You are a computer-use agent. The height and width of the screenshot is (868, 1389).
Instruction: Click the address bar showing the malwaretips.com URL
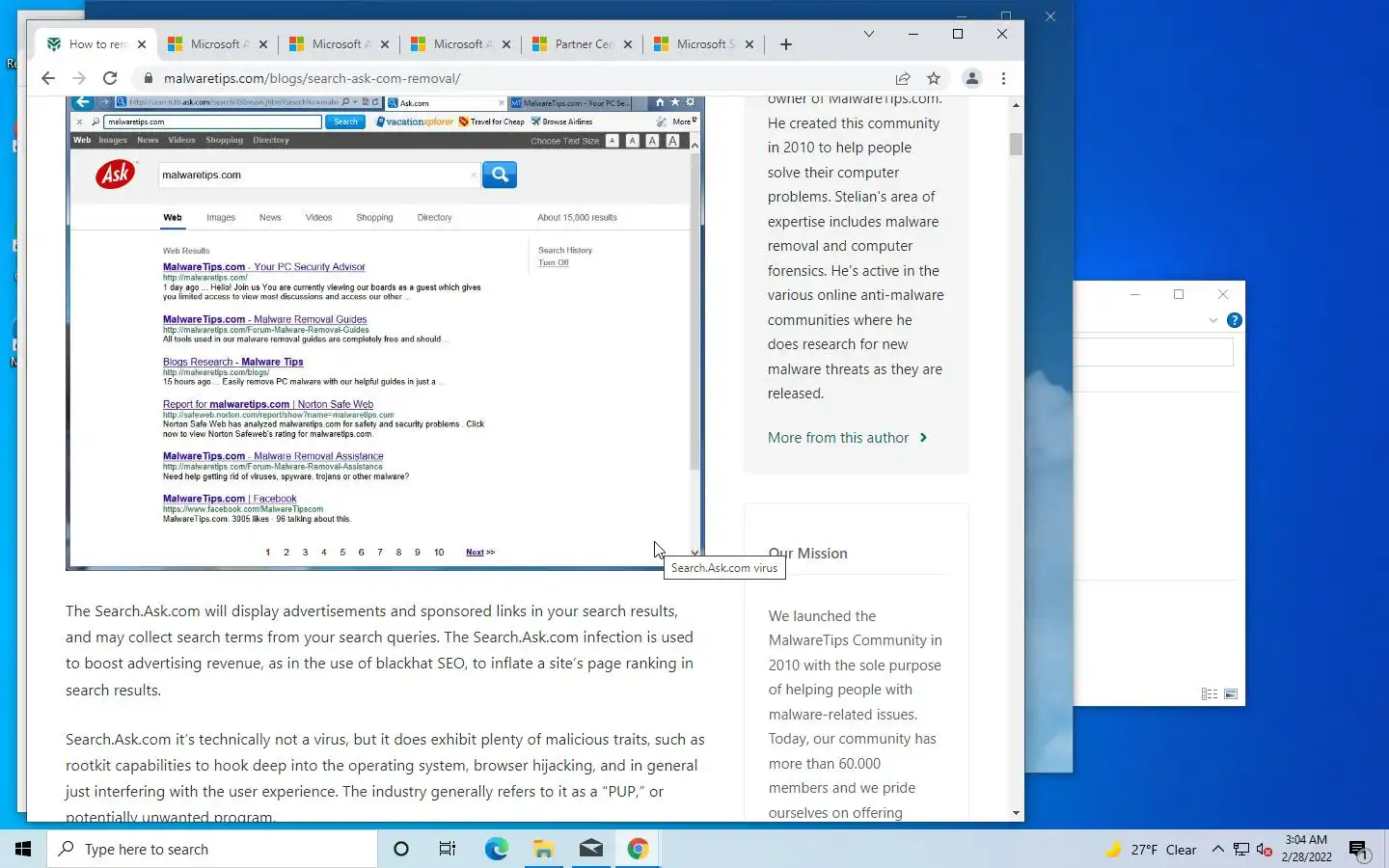point(521,78)
